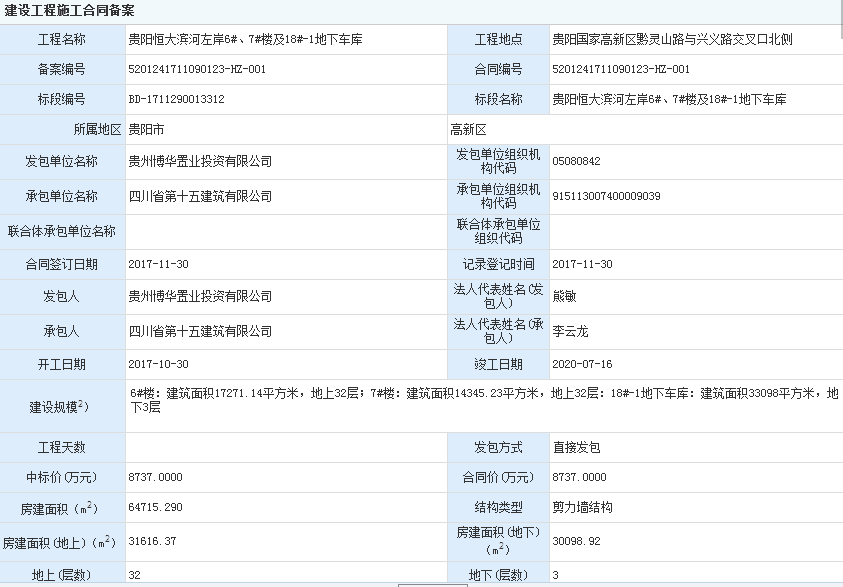This screenshot has height=587, width=843.
Task: Select the 发包单位名称 company name value
Action: click(x=200, y=161)
